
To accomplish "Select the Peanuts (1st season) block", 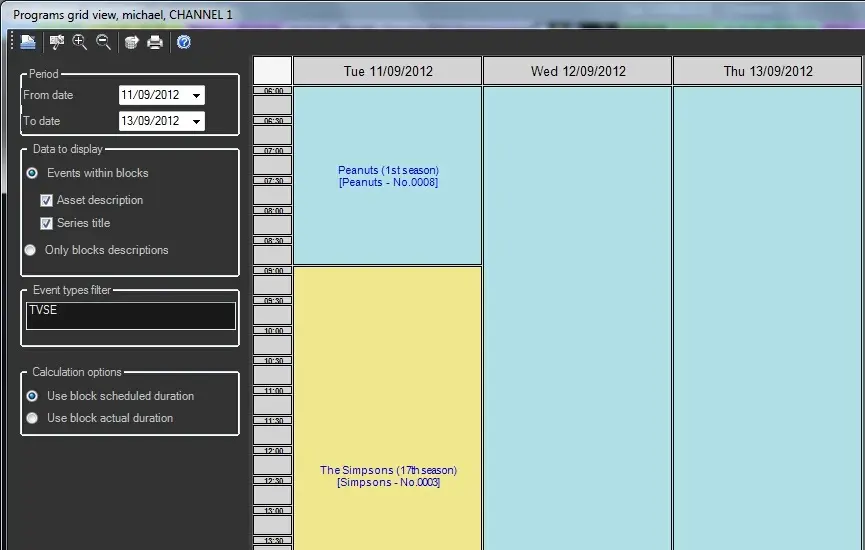I will [x=388, y=176].
